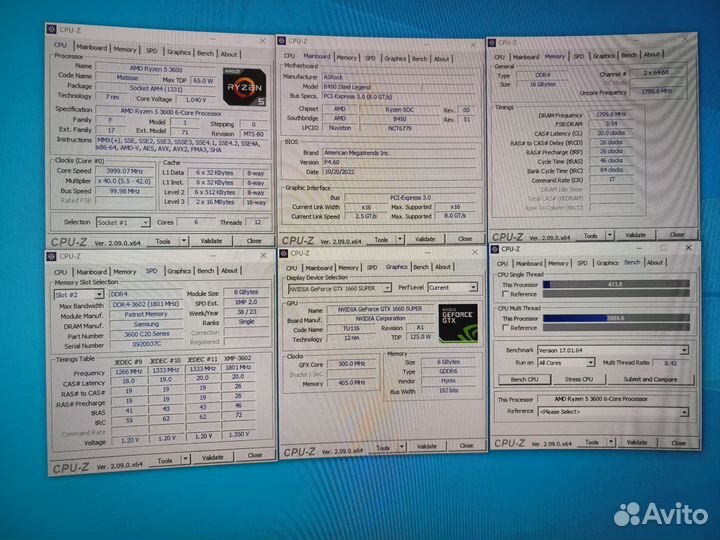Click Close button in the Graphics window
This screenshot has height=540, width=720.
click(466, 445)
